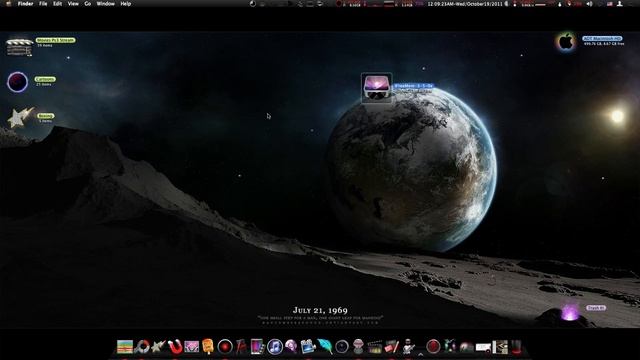Screen dimensions: 640x360
Task: Open the Go menu
Action: click(88, 4)
